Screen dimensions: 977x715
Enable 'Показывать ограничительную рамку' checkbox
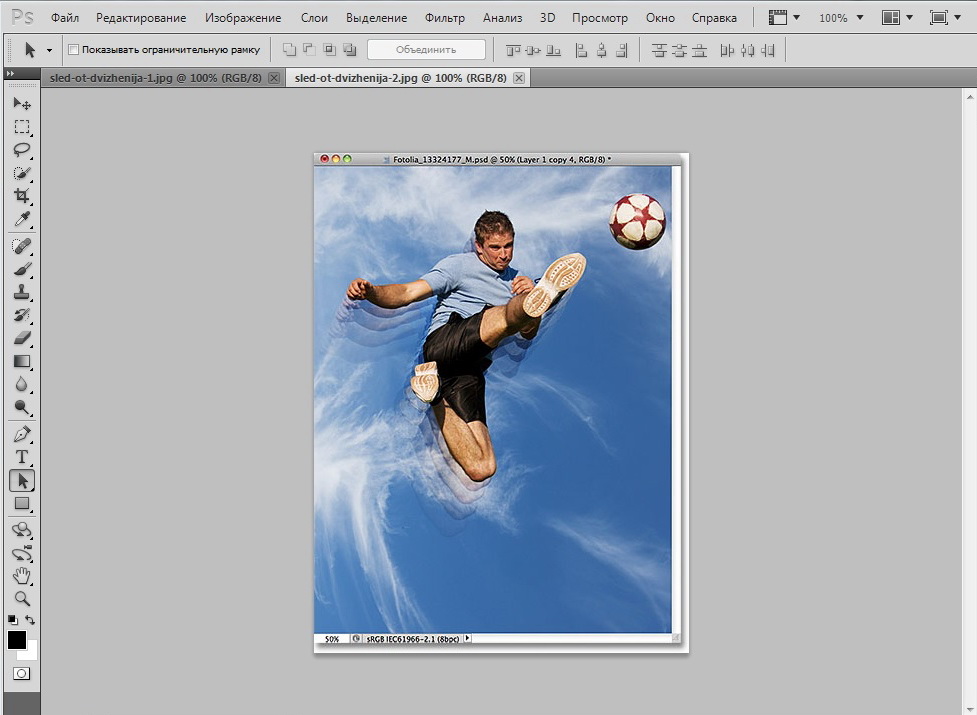click(x=74, y=50)
